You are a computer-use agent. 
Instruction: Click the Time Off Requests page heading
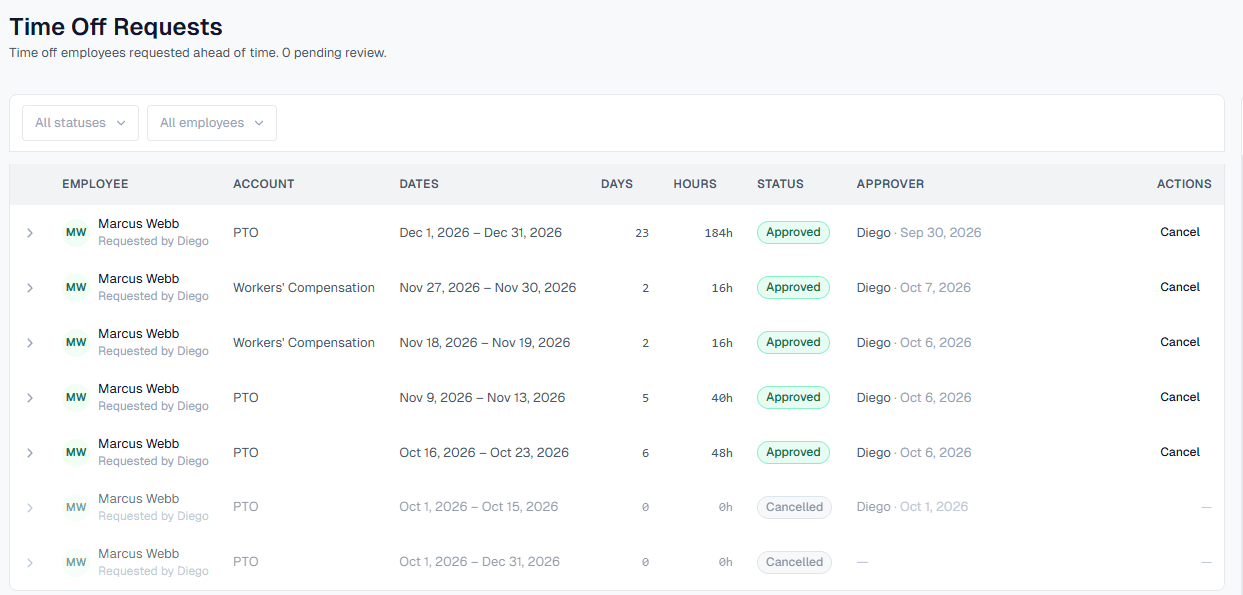pos(116,27)
